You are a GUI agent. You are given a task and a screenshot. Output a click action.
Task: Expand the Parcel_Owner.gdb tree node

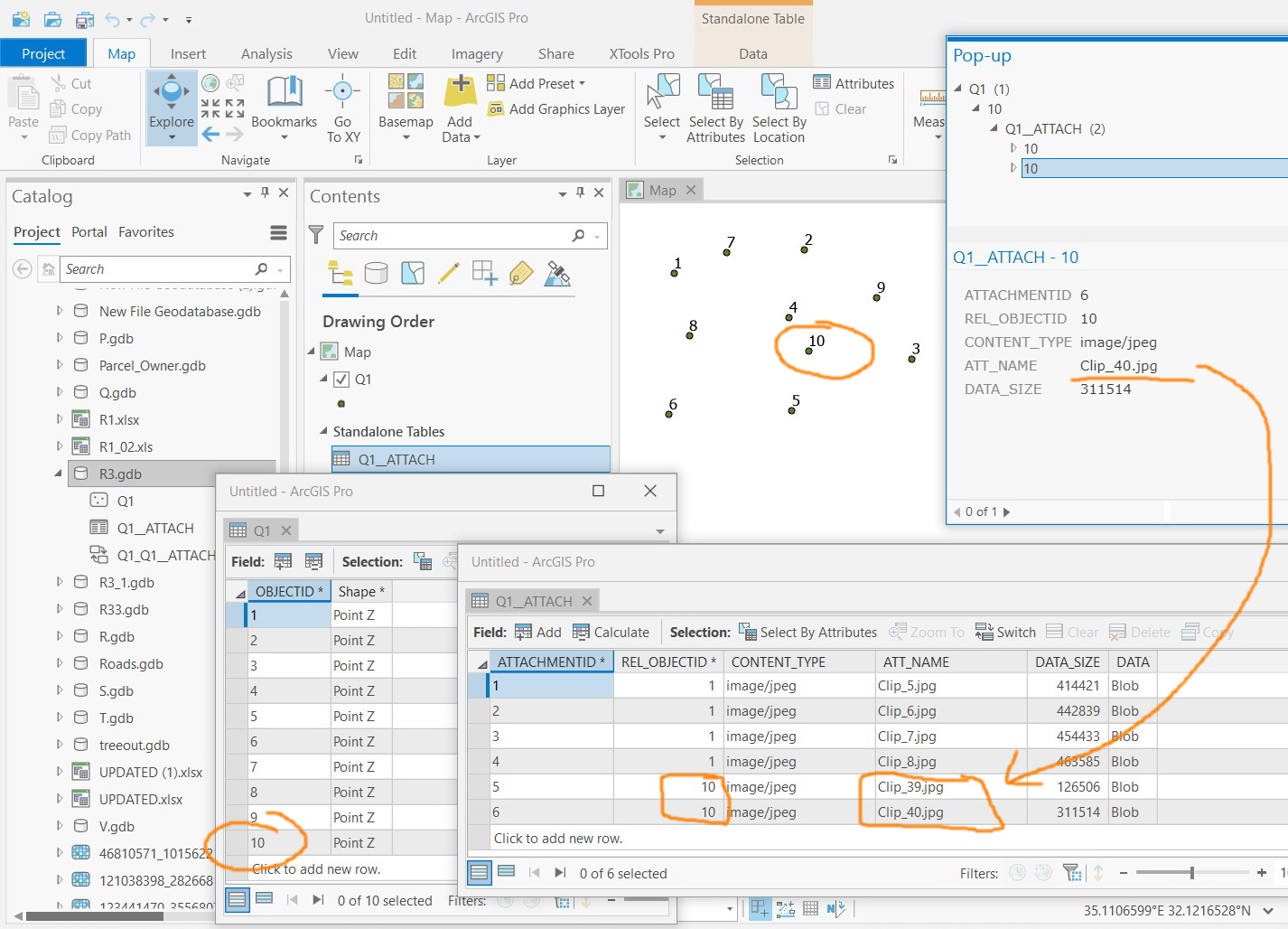pyautogui.click(x=60, y=365)
